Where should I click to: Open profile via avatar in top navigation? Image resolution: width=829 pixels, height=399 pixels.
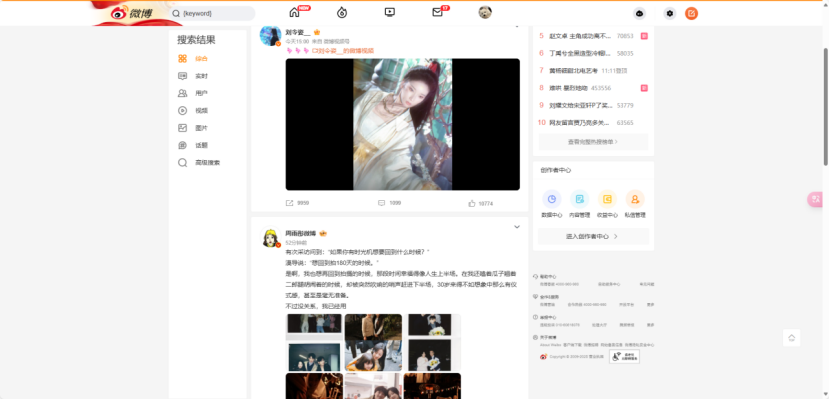click(485, 12)
